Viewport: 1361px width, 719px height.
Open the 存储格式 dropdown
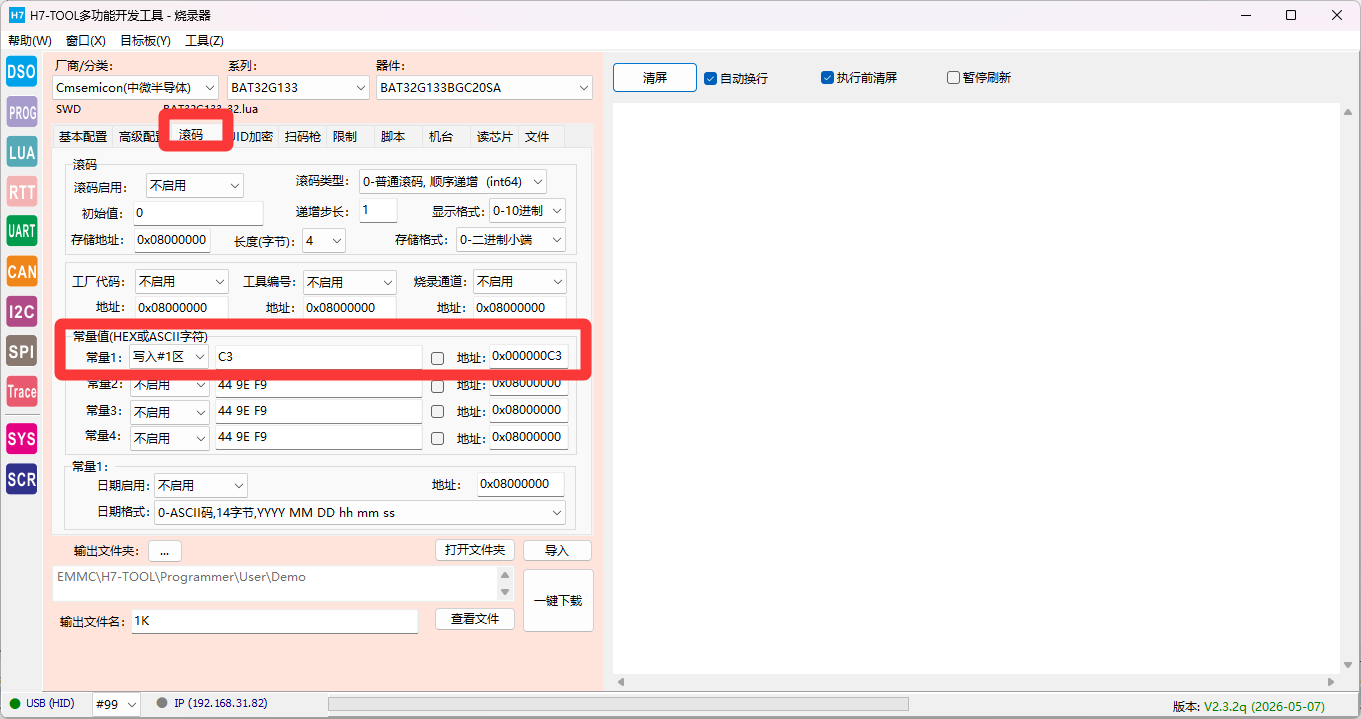(510, 240)
